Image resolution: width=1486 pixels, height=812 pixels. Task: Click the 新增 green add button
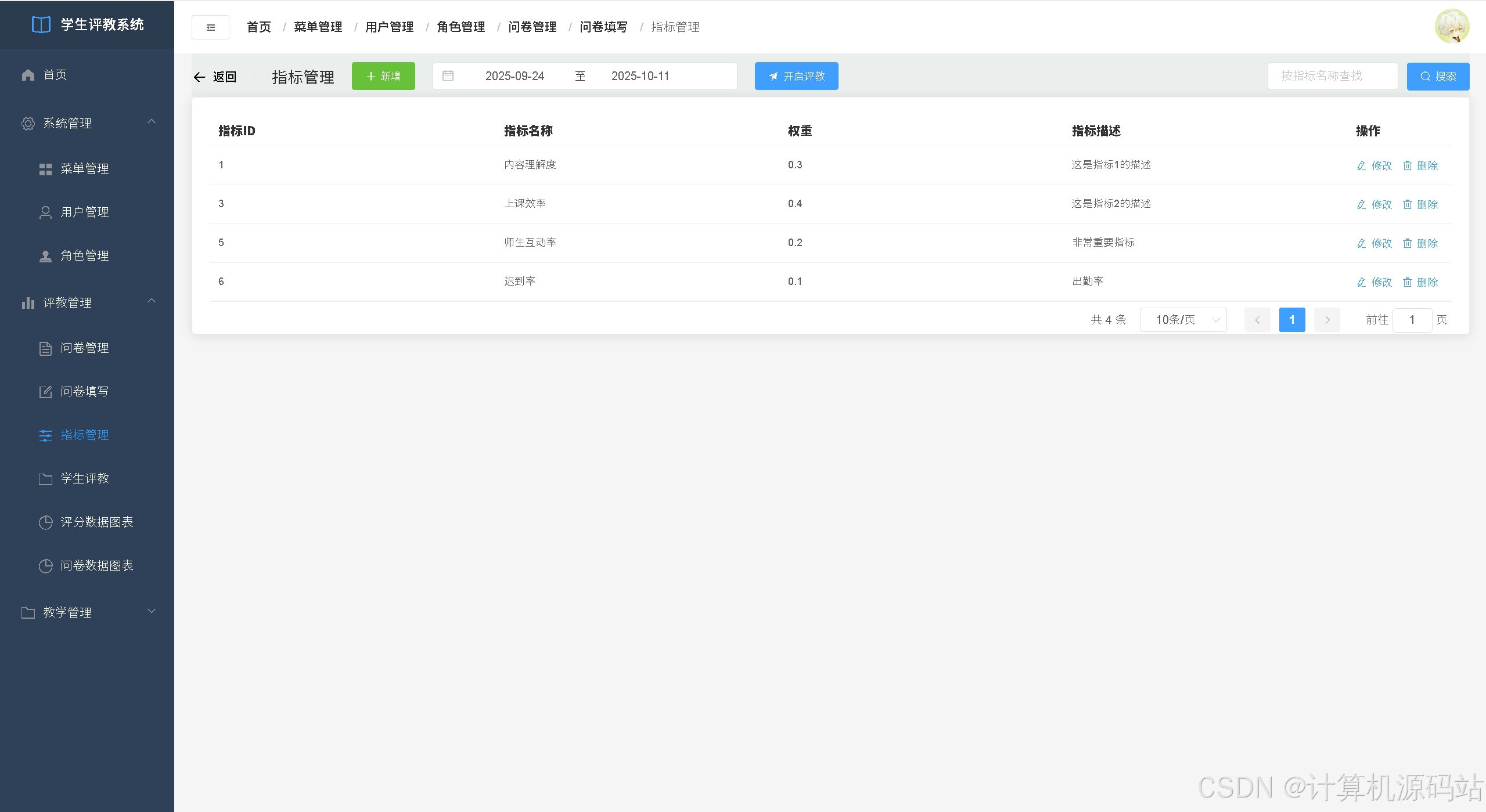pyautogui.click(x=383, y=76)
